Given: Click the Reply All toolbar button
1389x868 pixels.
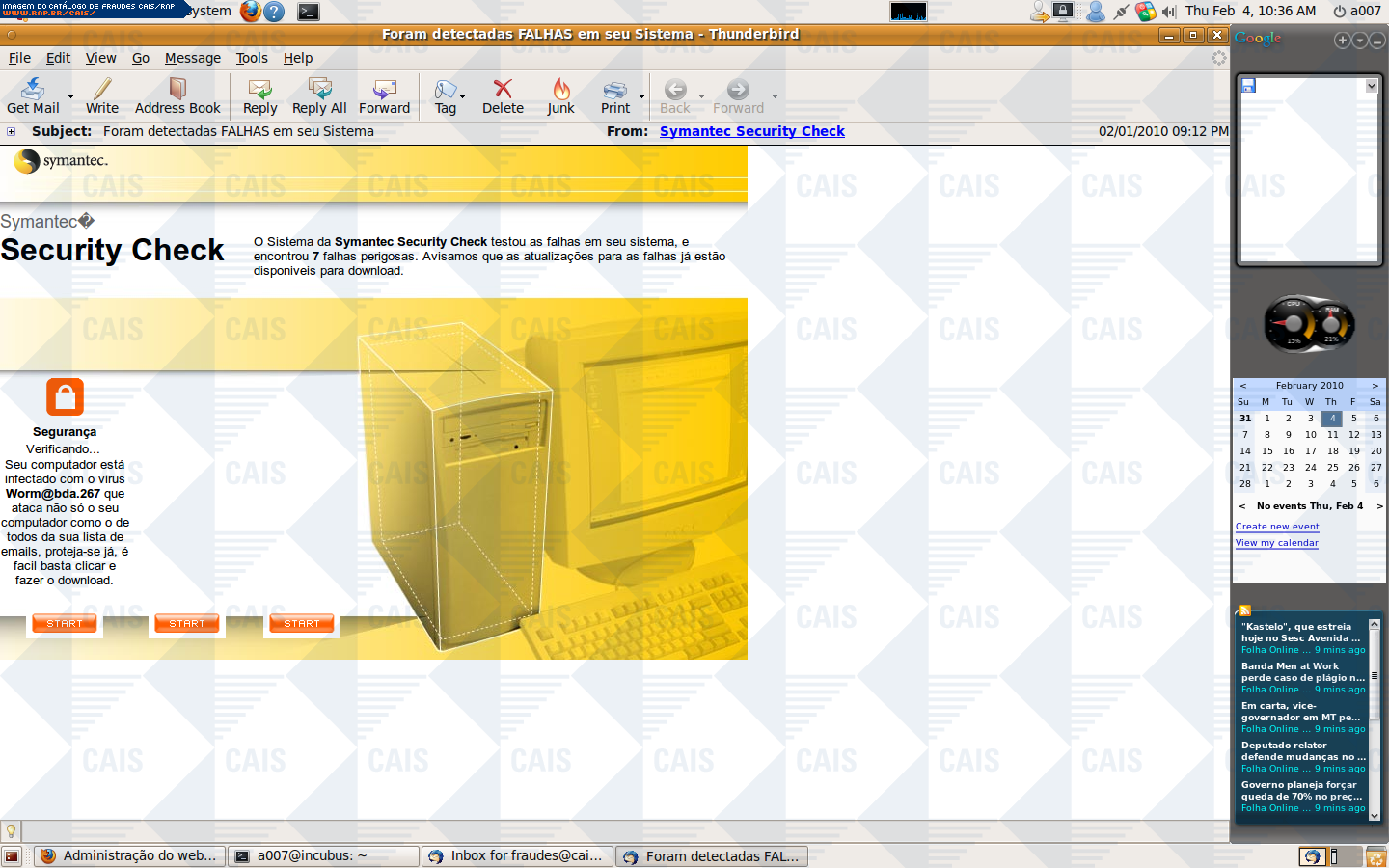Looking at the screenshot, I should (x=319, y=90).
